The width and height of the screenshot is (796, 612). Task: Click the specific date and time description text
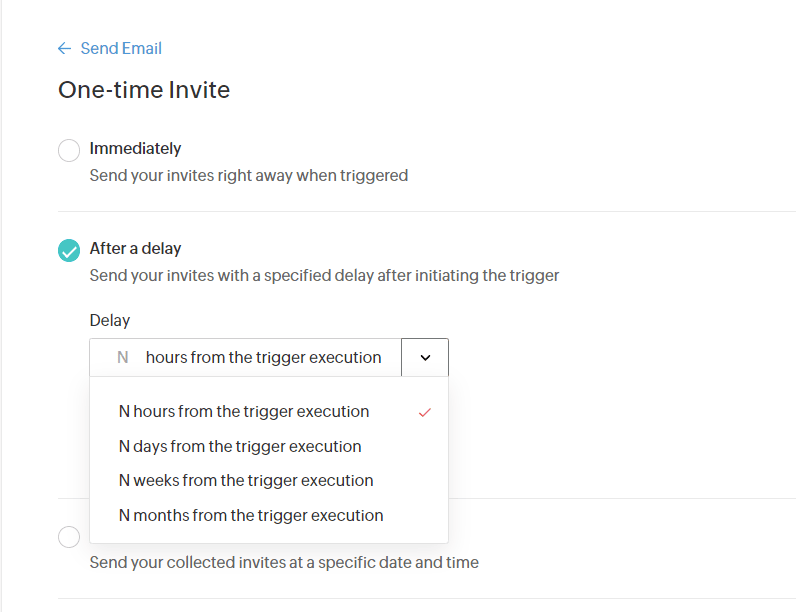(284, 562)
